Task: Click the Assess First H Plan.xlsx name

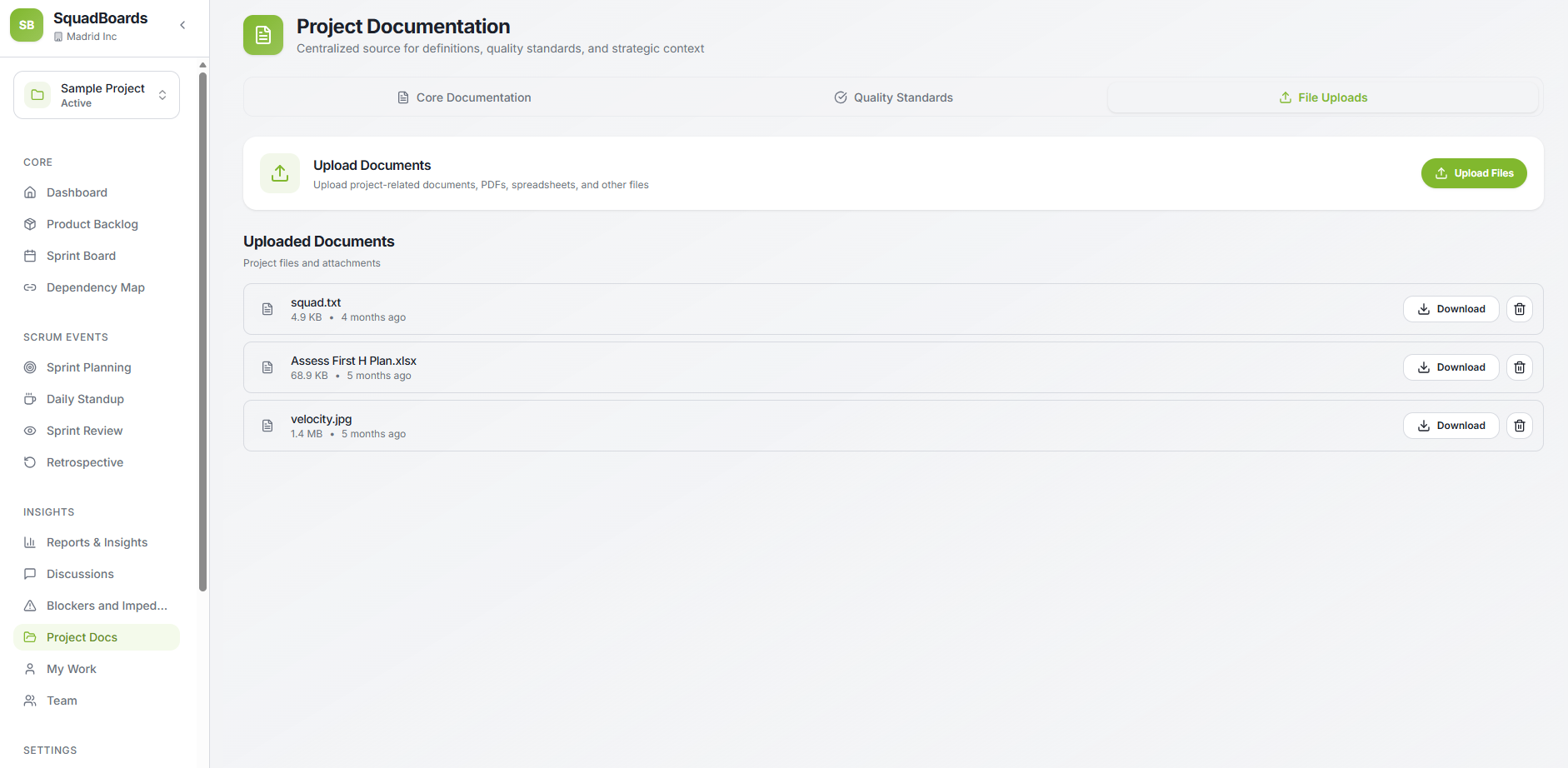Action: (353, 361)
